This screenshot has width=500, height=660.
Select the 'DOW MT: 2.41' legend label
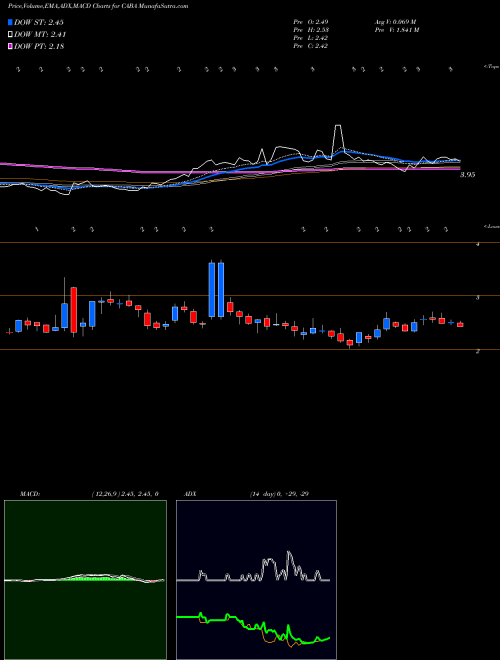40,35
